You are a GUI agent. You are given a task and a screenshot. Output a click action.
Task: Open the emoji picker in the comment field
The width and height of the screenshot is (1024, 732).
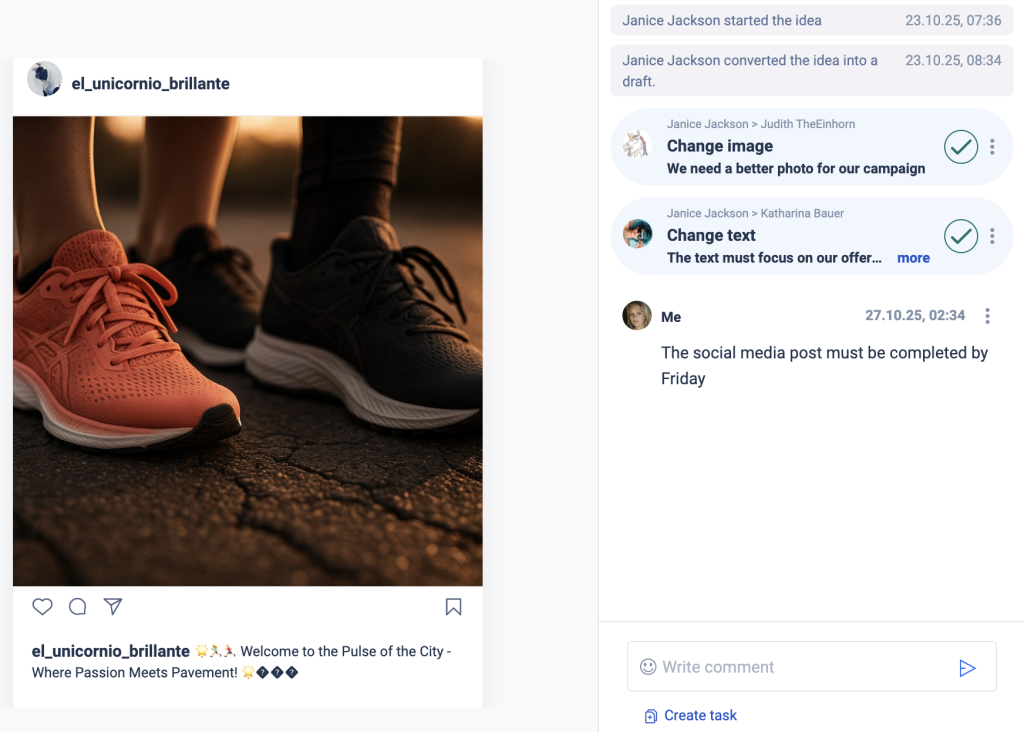tap(648, 666)
